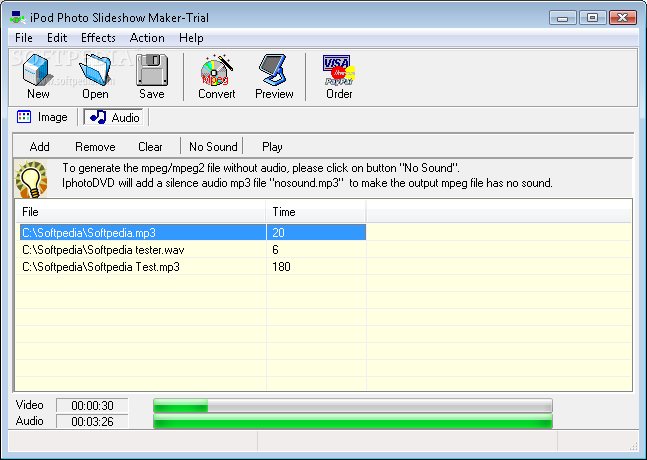
Task: Click the Audio length progress bar
Action: click(x=353, y=422)
